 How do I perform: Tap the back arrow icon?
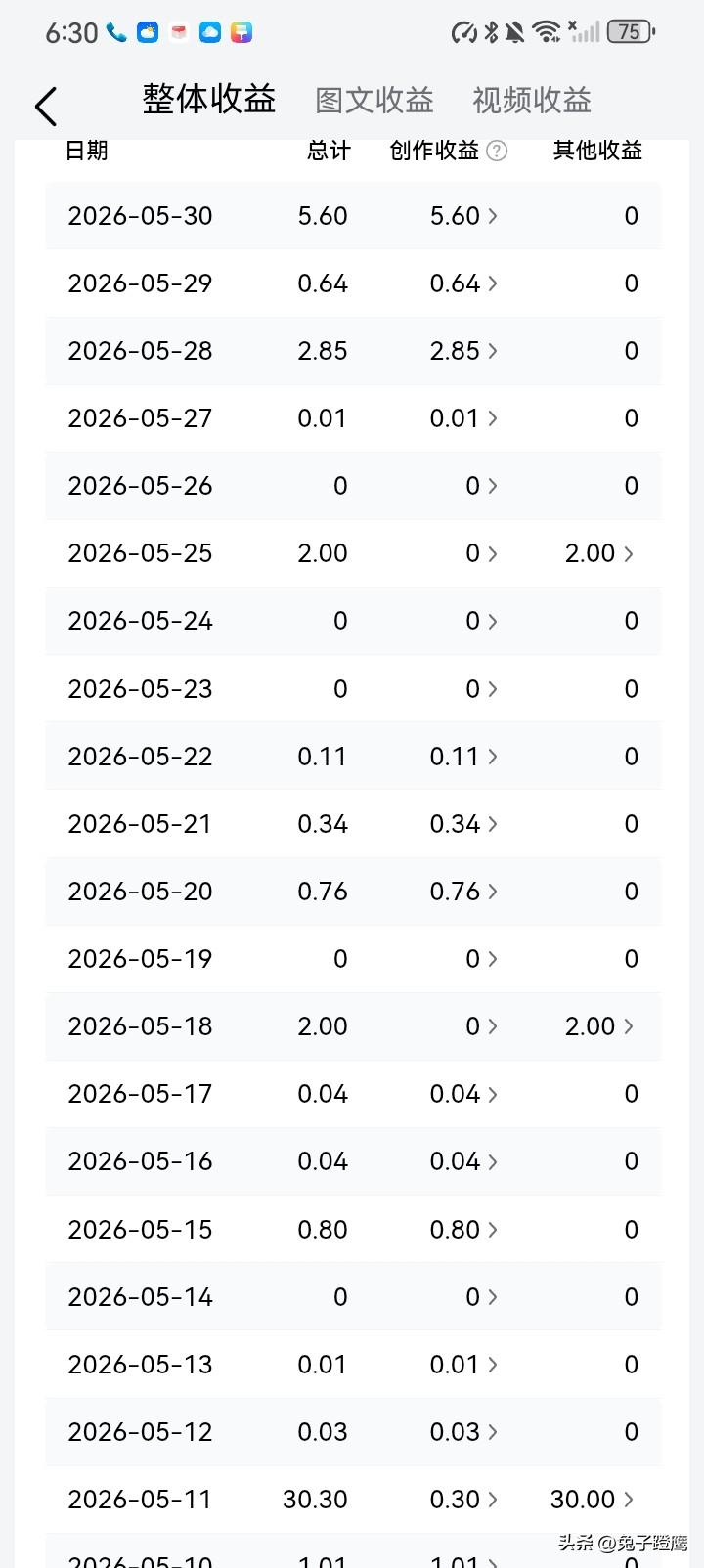click(x=46, y=106)
